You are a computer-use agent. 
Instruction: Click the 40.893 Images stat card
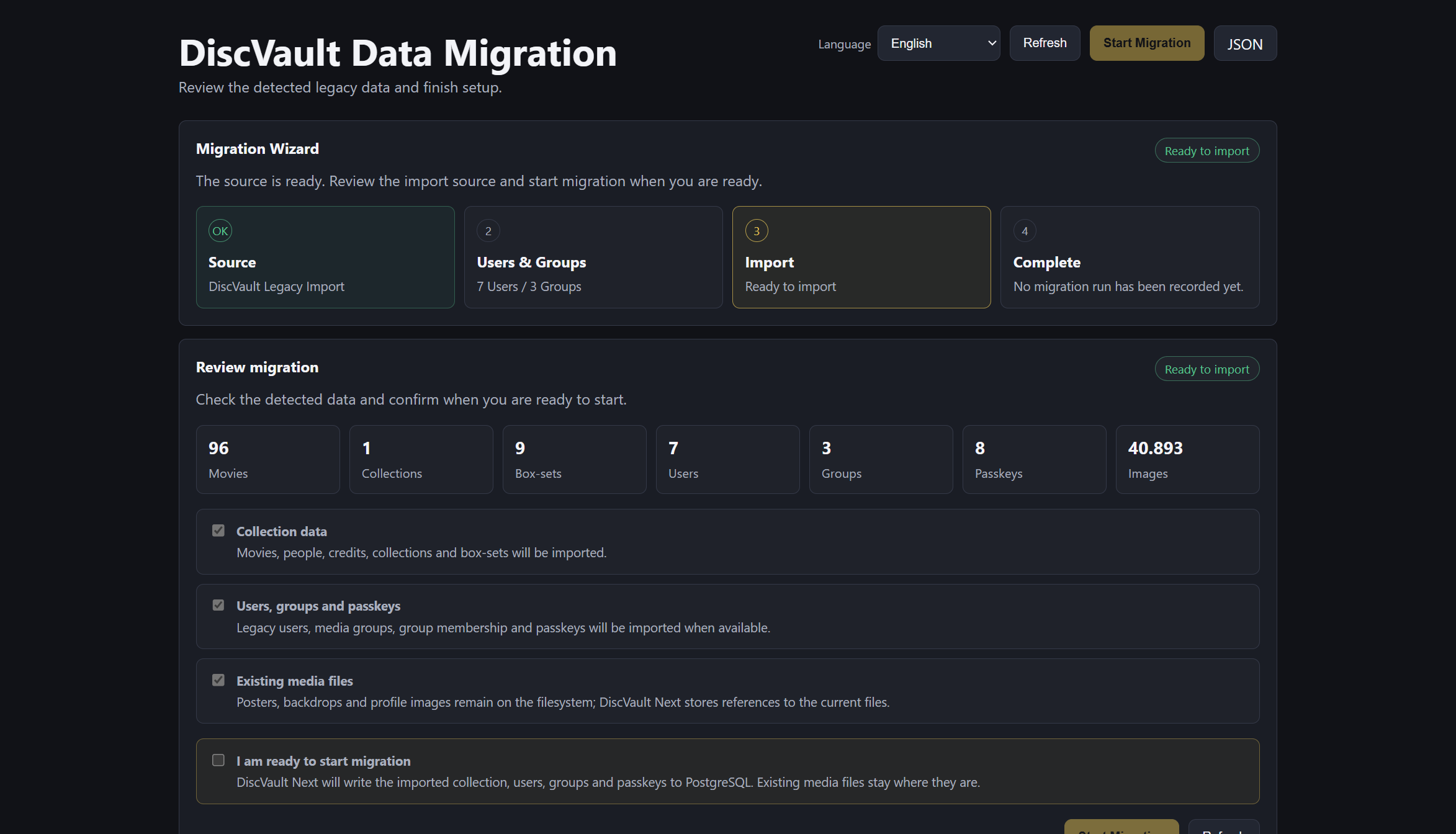1187,459
